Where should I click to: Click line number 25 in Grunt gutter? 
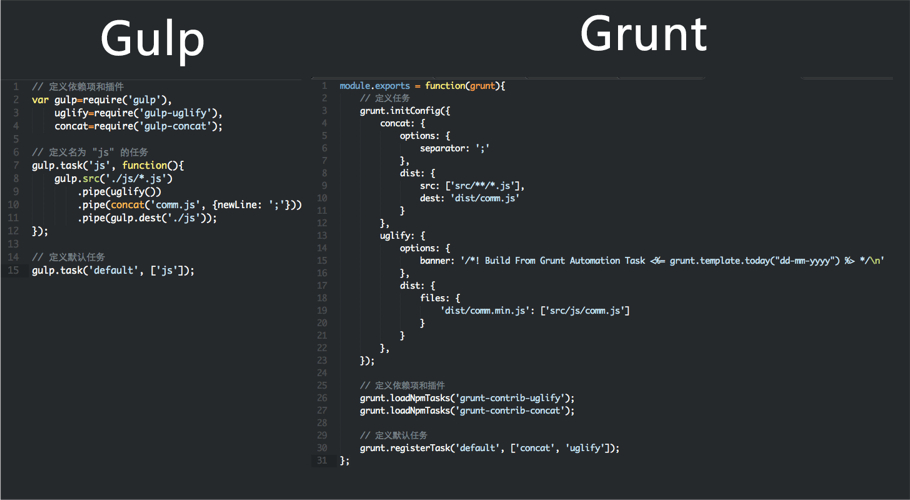pyautogui.click(x=322, y=386)
